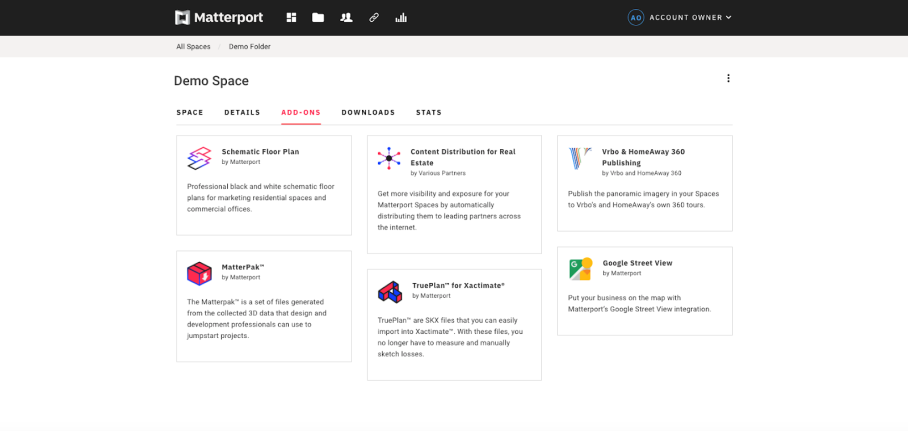This screenshot has height=431, width=908.
Task: Click the Content Distribution network icon
Action: click(389, 158)
